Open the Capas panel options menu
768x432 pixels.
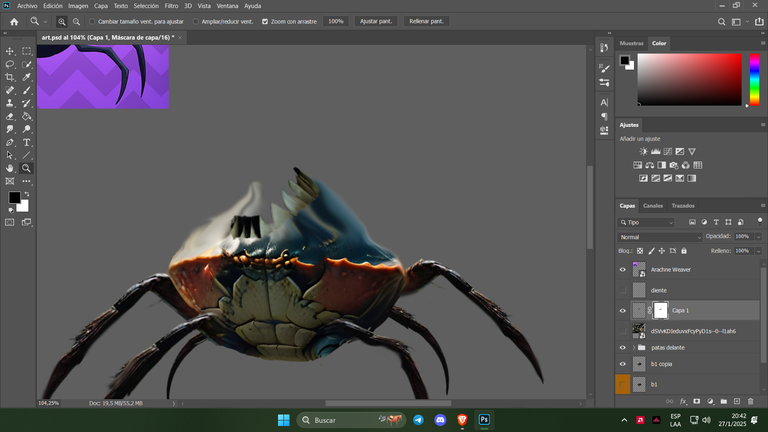coord(763,206)
